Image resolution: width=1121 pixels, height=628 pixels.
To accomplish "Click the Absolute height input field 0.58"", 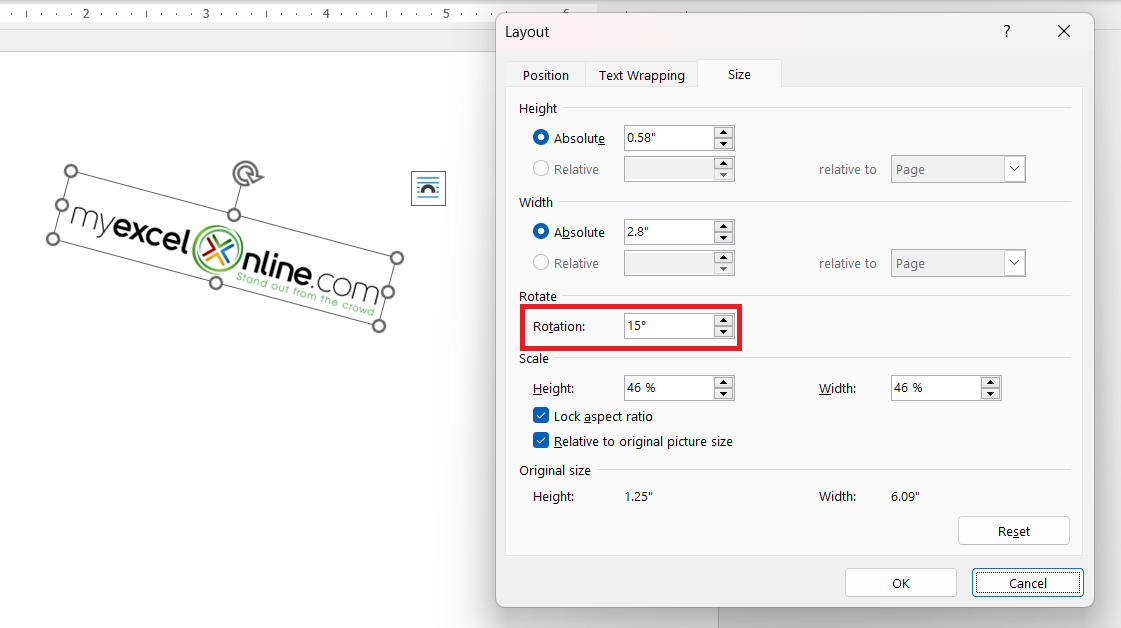I will coord(668,137).
